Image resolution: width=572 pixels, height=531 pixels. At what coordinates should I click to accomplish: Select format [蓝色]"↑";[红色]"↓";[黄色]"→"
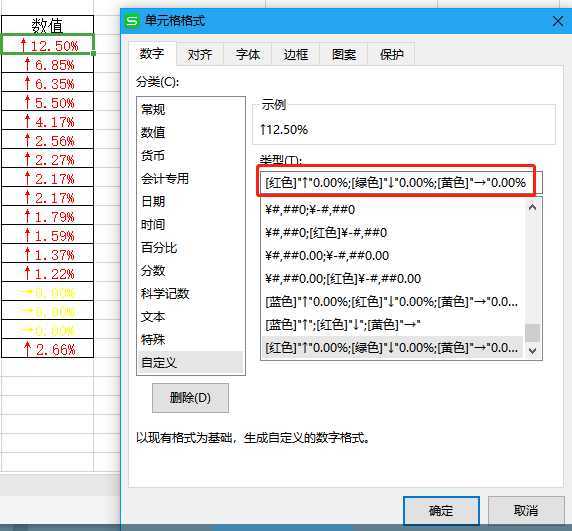click(x=393, y=324)
